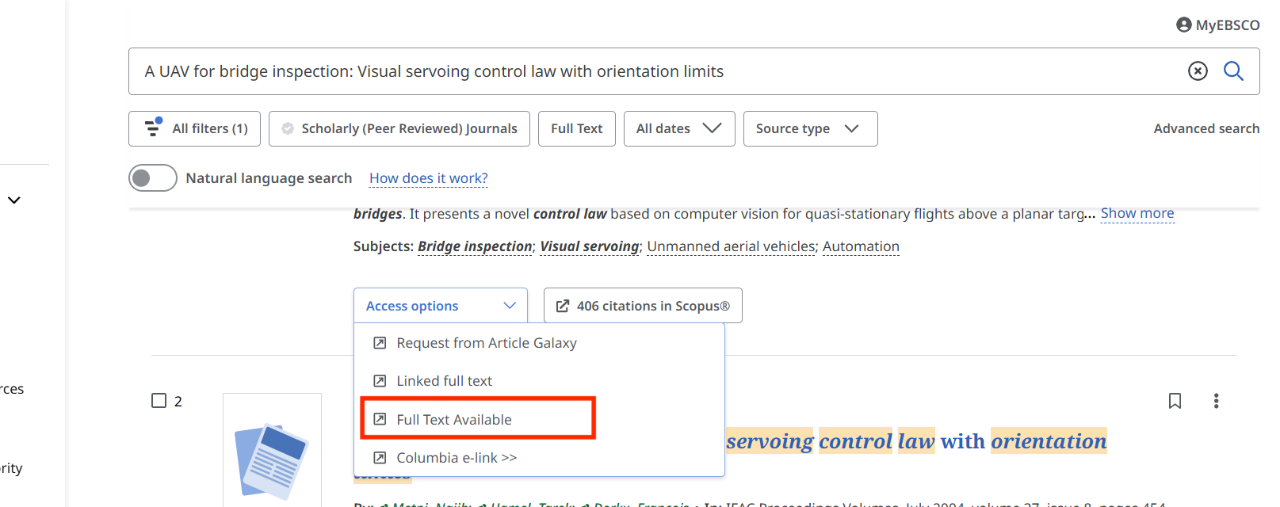The image size is (1280, 507).
Task: Select Request from Article Galaxy option
Action: point(486,343)
